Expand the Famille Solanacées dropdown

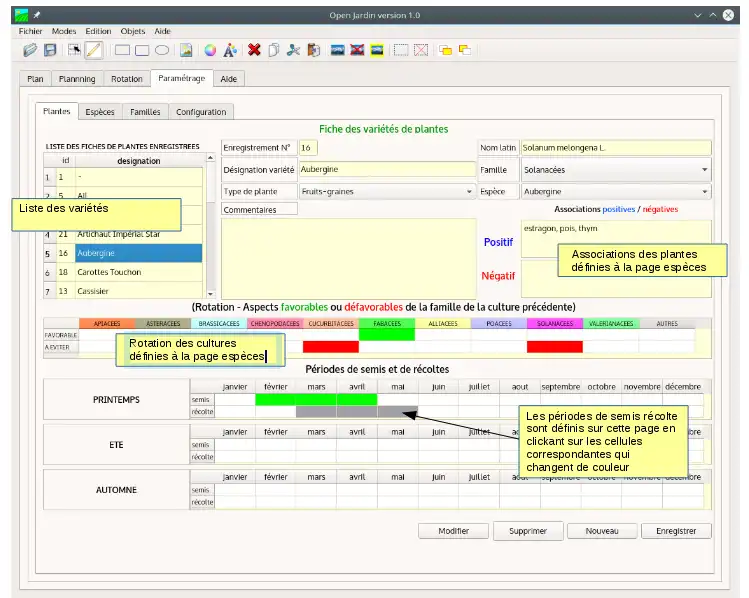(615, 170)
